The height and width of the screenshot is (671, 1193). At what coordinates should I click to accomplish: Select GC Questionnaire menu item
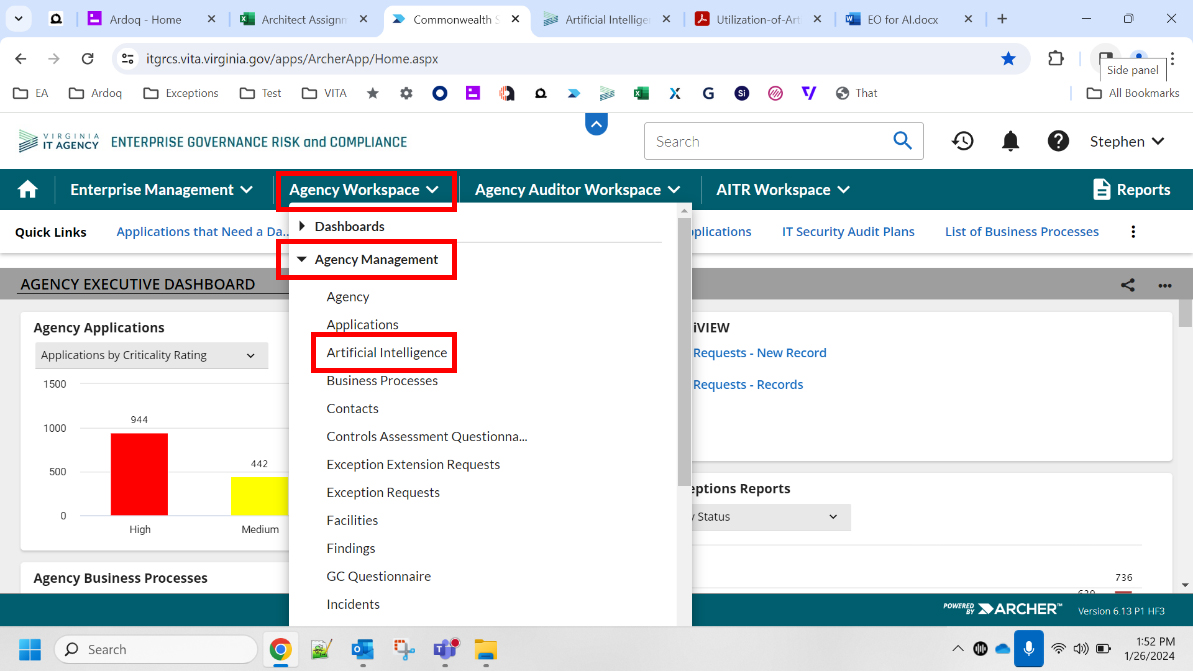click(x=378, y=576)
